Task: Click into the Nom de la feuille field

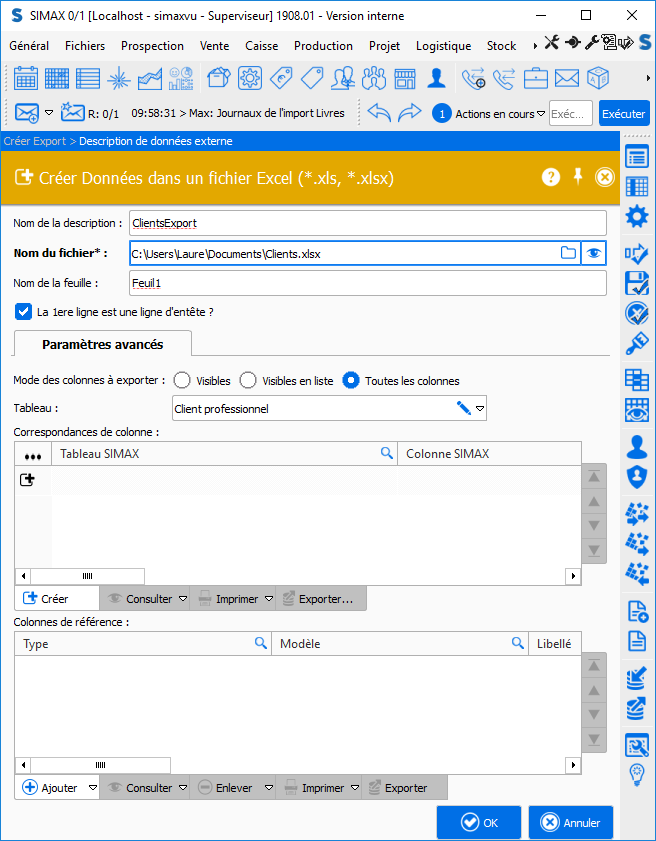Action: click(x=367, y=283)
